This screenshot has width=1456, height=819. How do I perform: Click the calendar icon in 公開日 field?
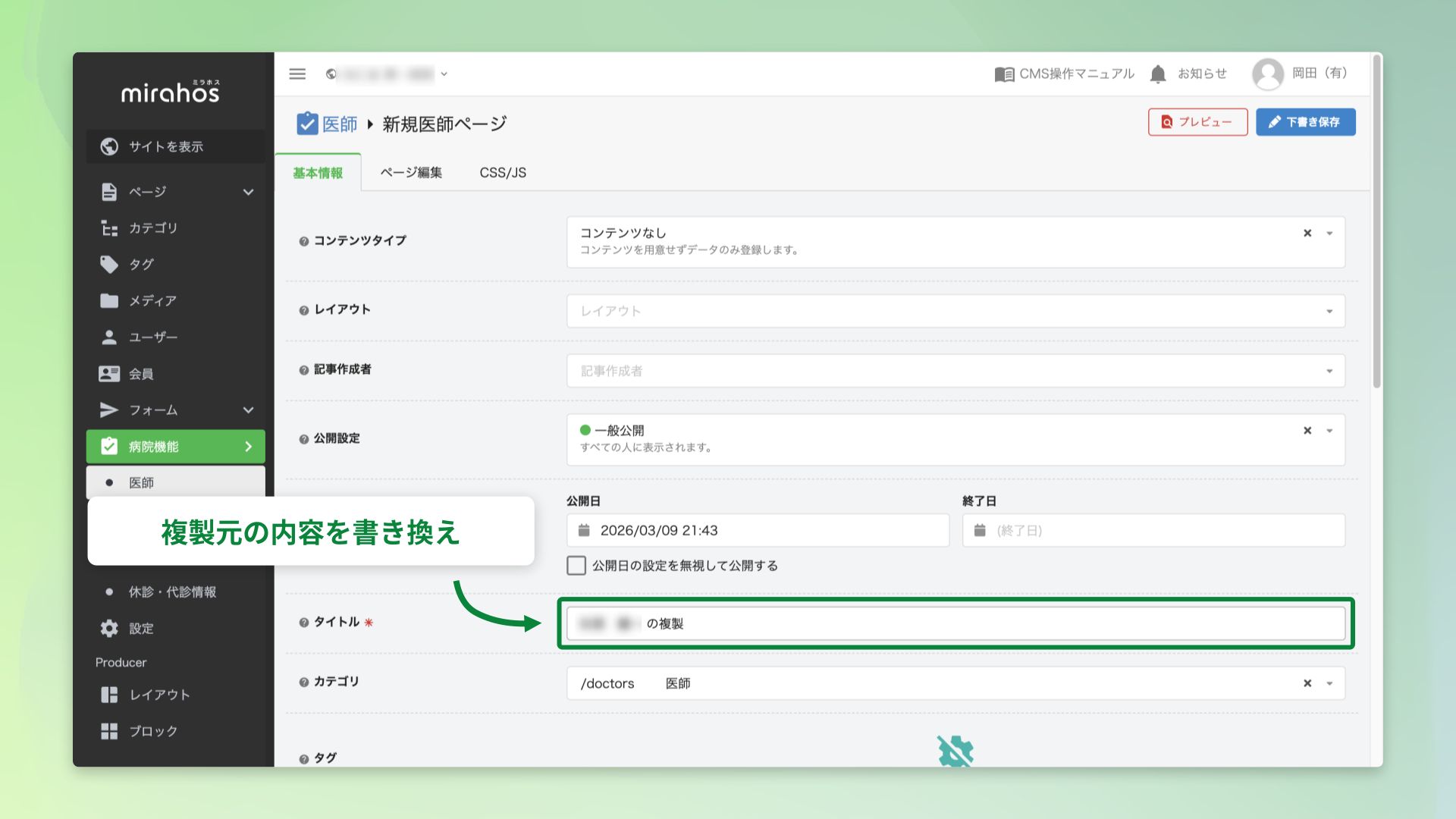(x=584, y=530)
